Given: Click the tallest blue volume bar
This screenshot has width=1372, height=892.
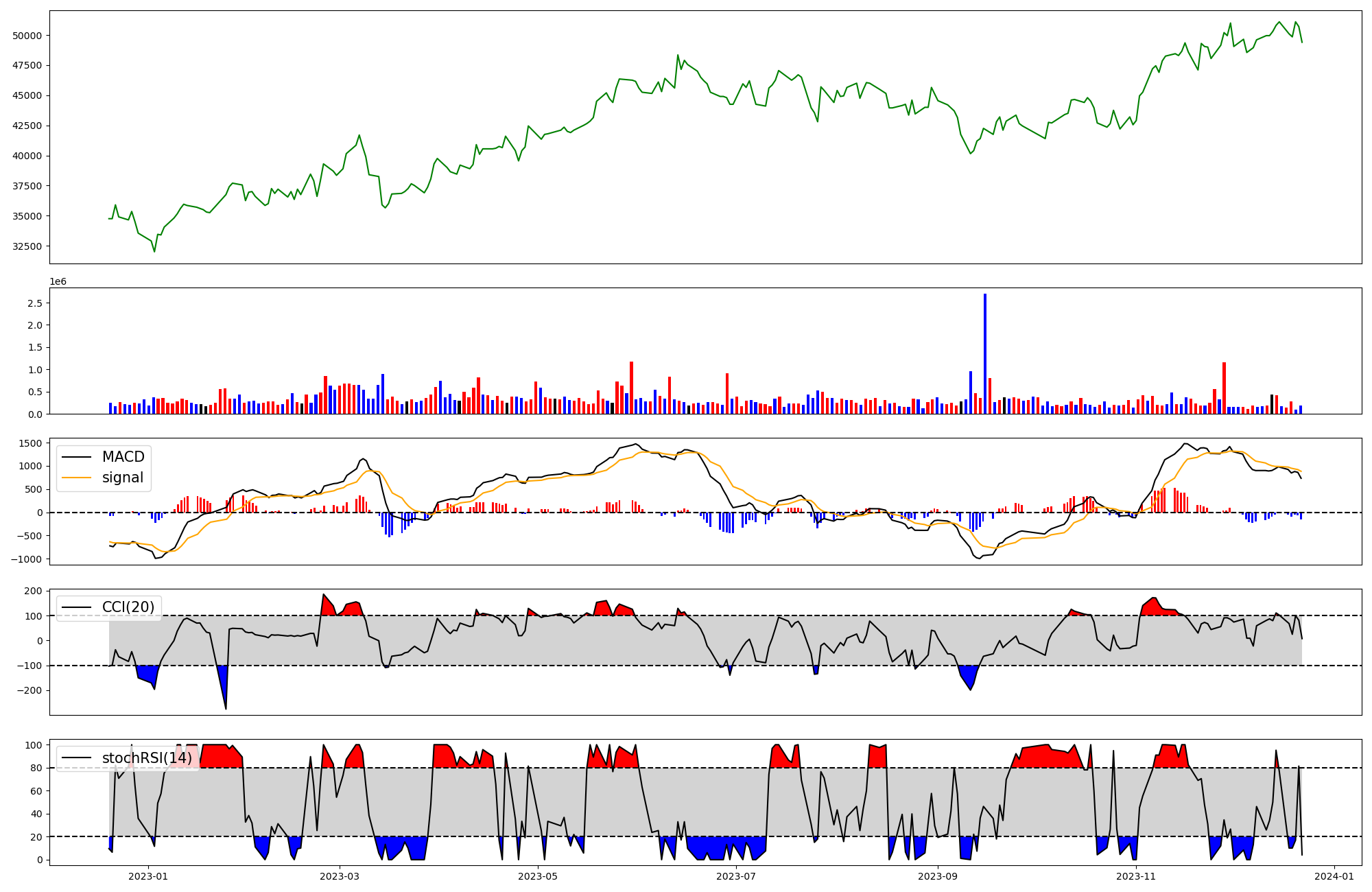Looking at the screenshot, I should [985, 353].
